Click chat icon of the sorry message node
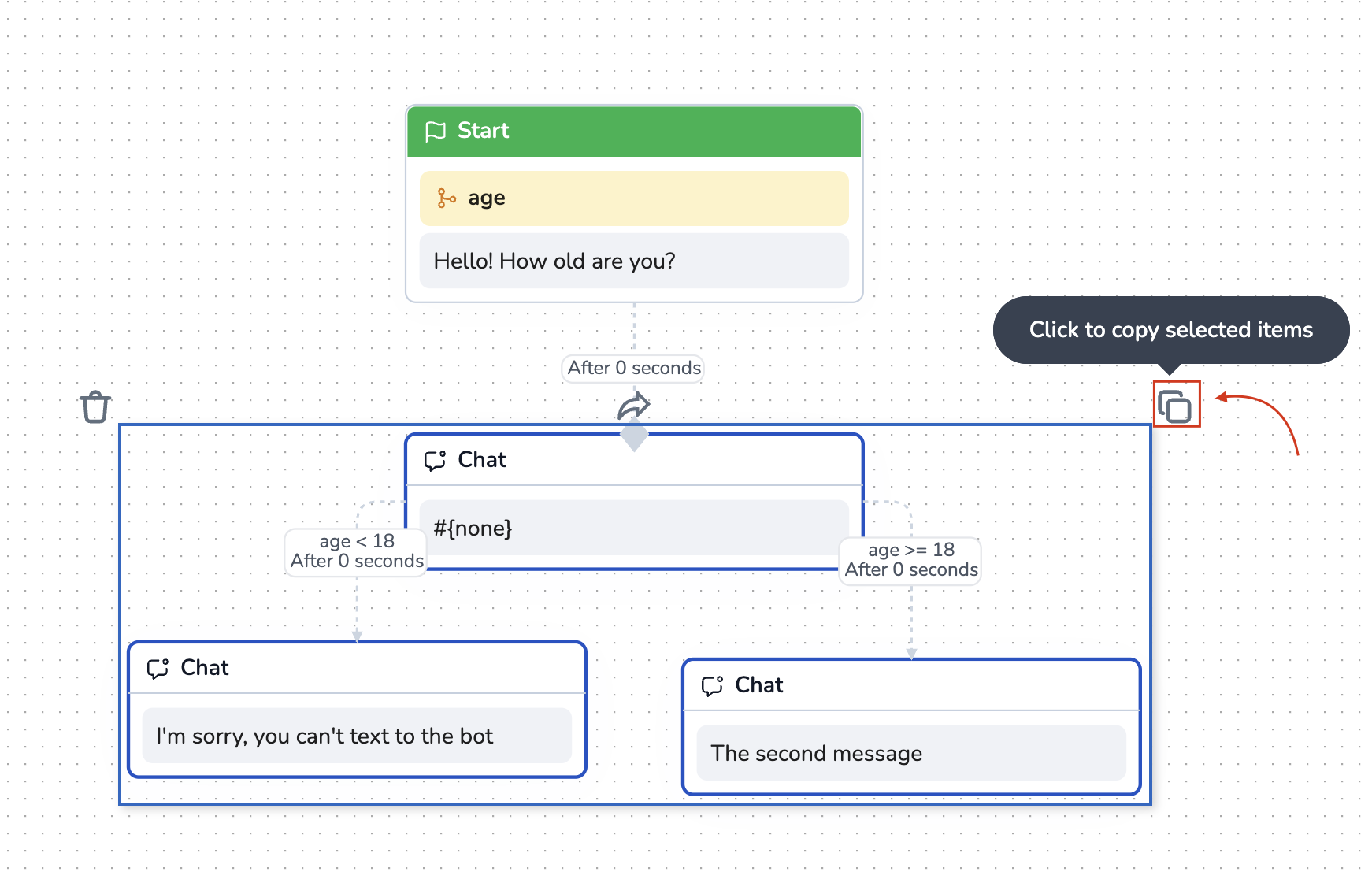 (x=158, y=669)
